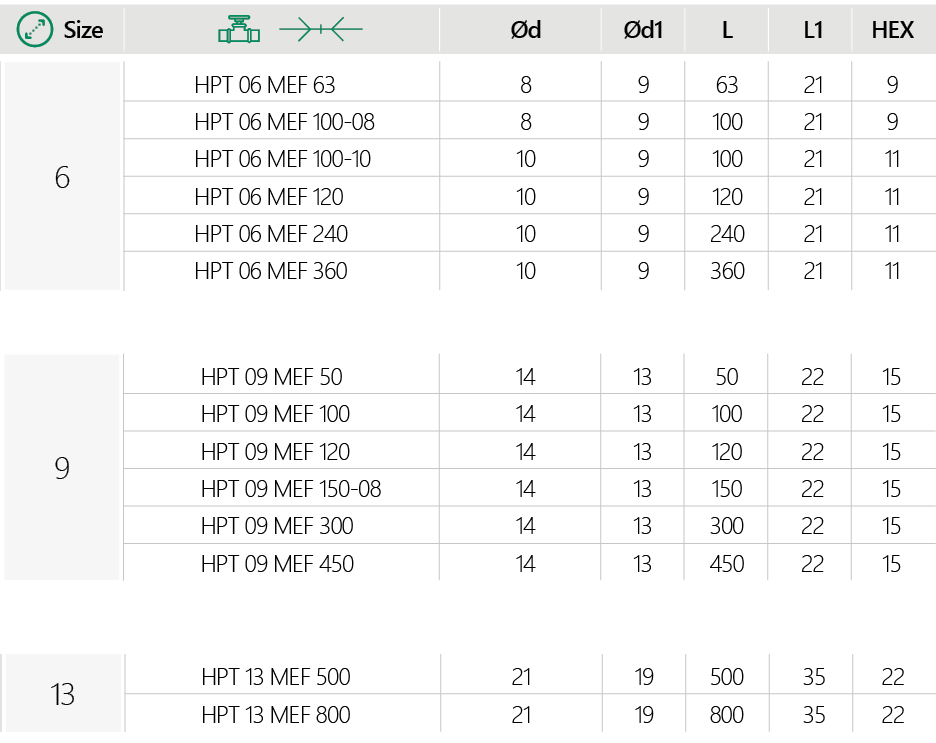This screenshot has width=936, height=743.
Task: Click the circular diagonal-arrow Size icon
Action: pos(35,30)
